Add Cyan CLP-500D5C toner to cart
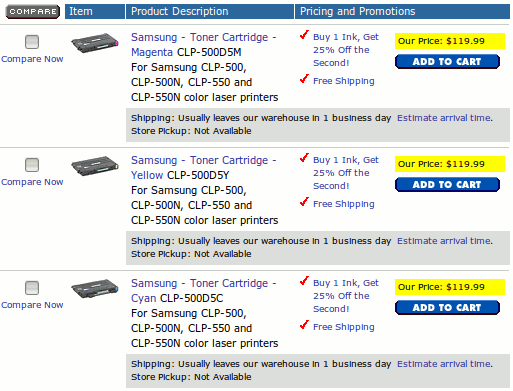The width and height of the screenshot is (513, 391). 447,308
